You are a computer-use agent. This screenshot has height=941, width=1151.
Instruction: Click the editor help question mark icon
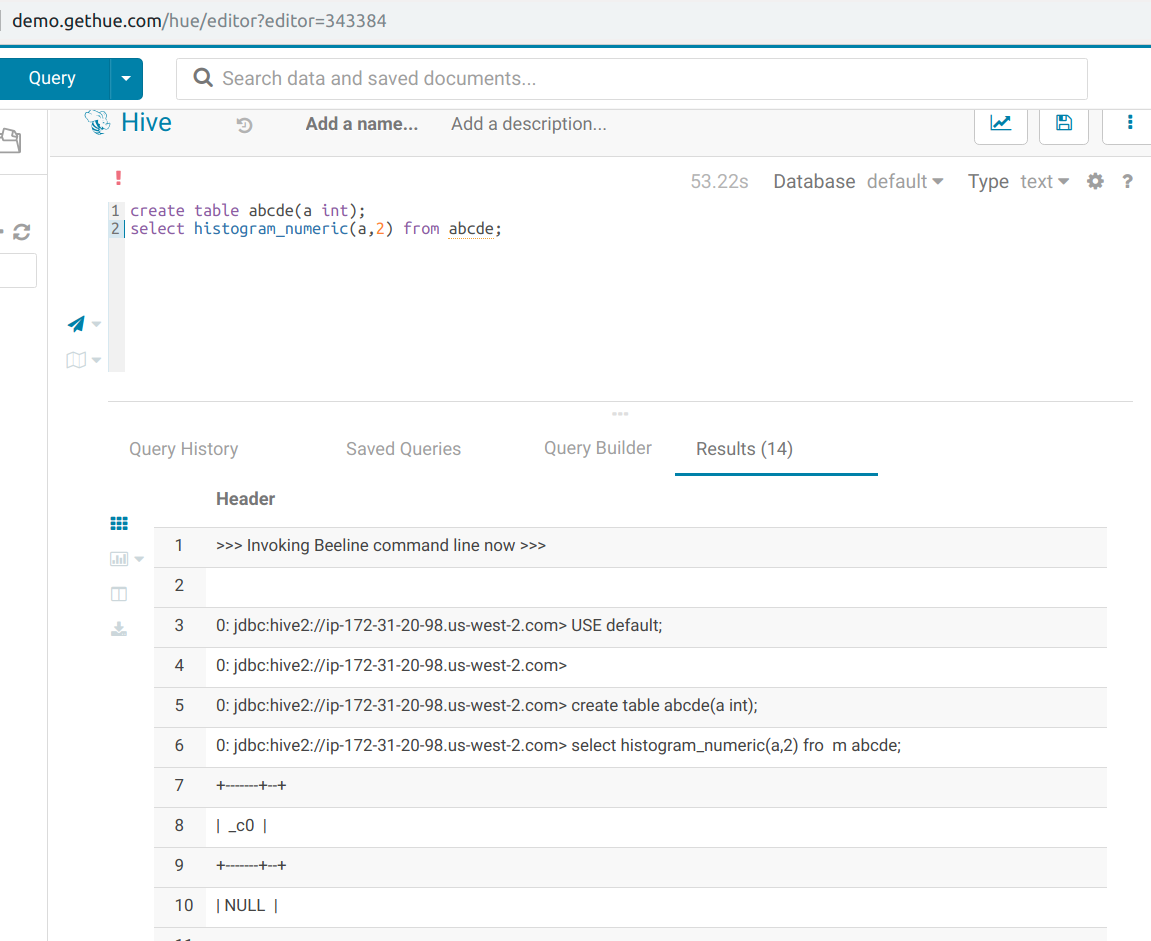pyautogui.click(x=1128, y=181)
